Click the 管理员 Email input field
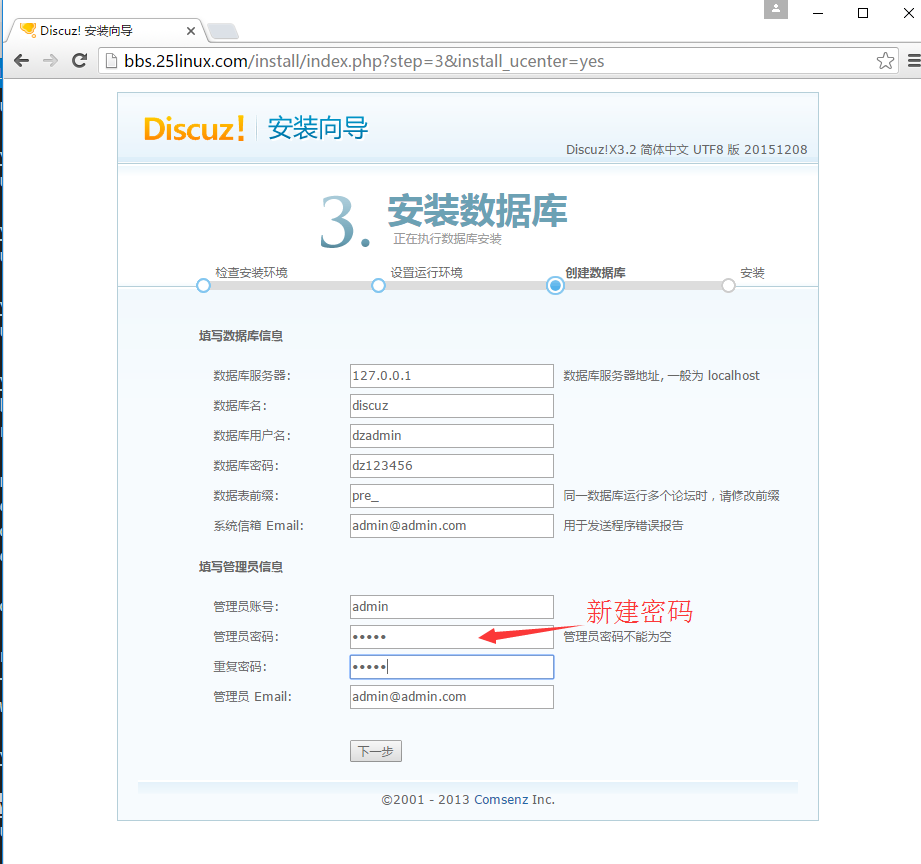This screenshot has height=864, width=921. pyautogui.click(x=452, y=697)
